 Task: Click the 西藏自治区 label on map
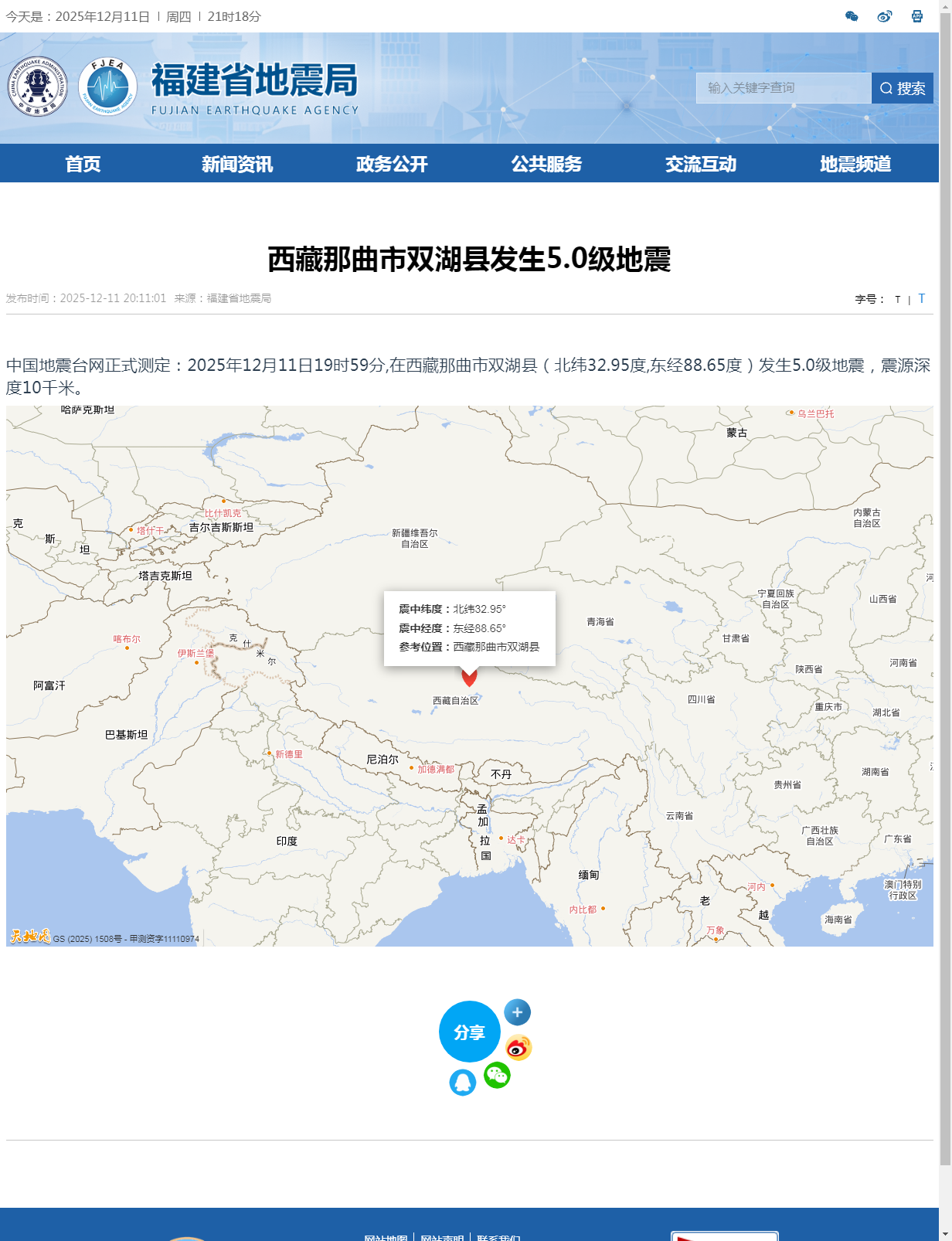click(x=456, y=701)
